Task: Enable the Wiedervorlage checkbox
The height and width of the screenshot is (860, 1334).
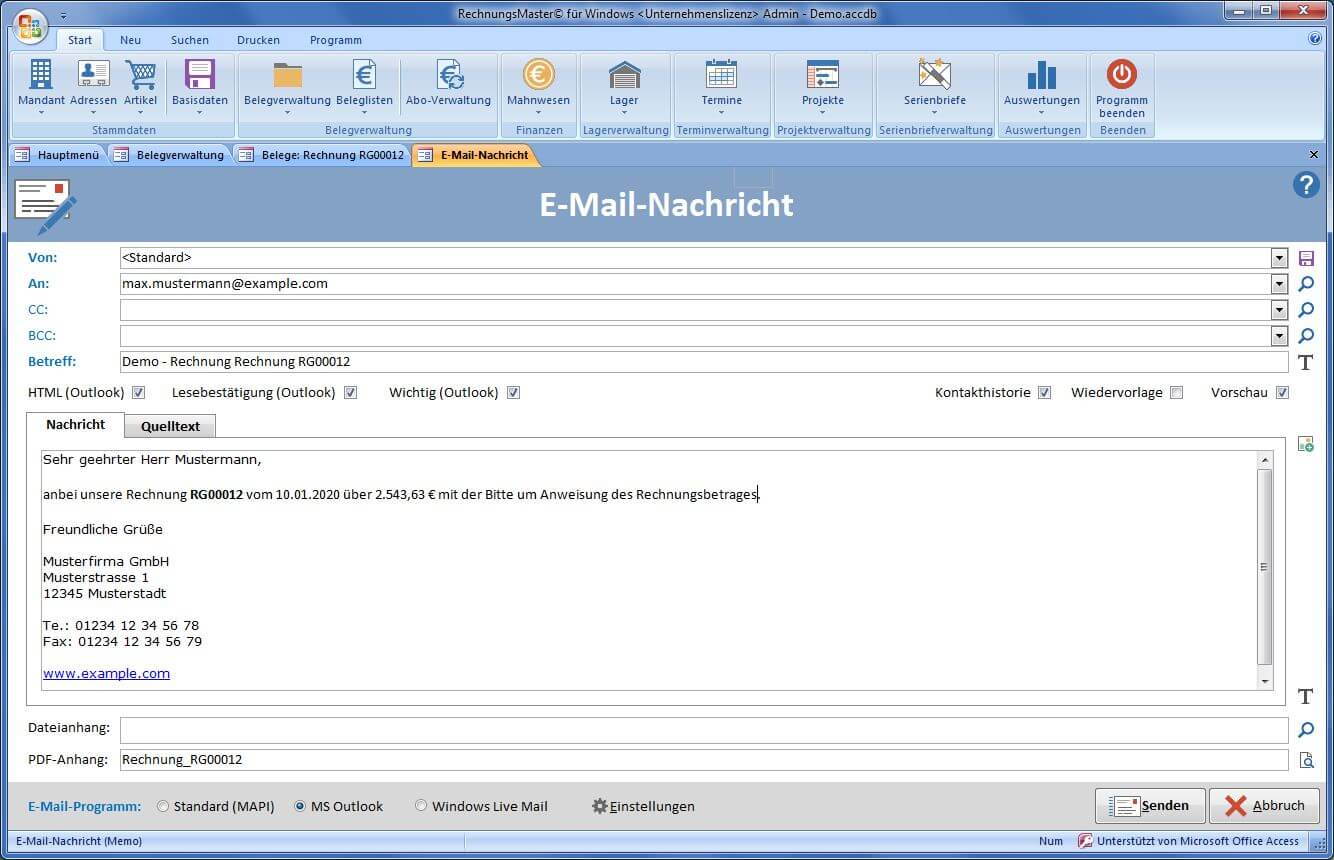Action: [x=1176, y=393]
